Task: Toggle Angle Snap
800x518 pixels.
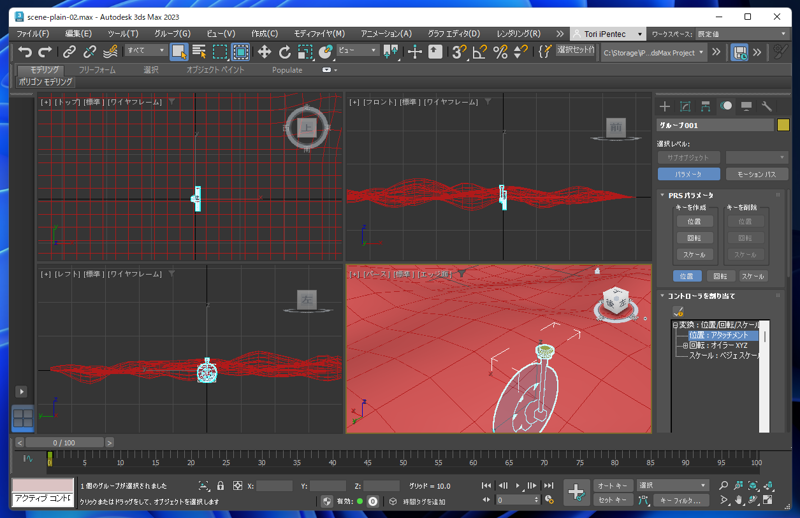Action: (480, 52)
